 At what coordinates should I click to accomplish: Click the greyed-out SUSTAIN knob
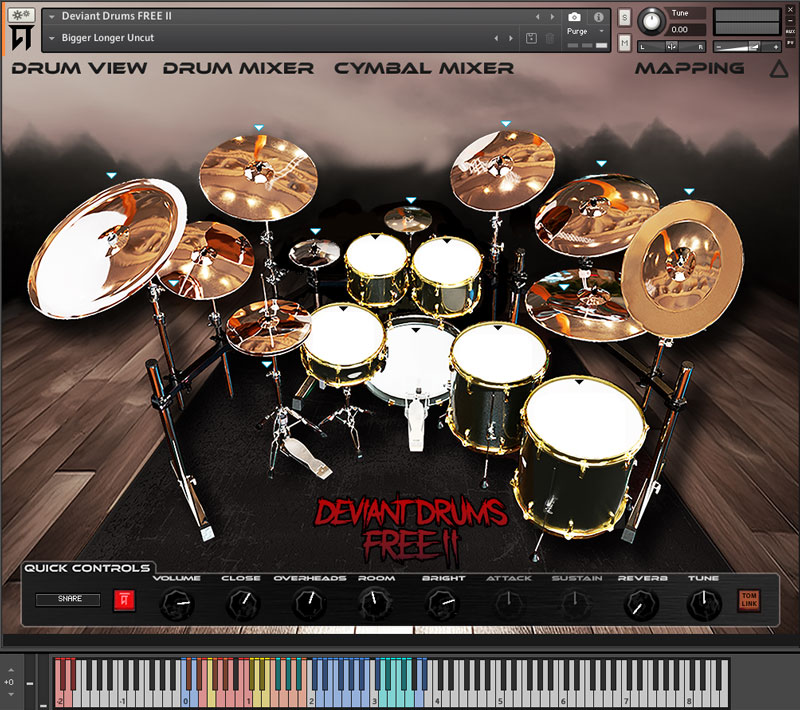(576, 604)
